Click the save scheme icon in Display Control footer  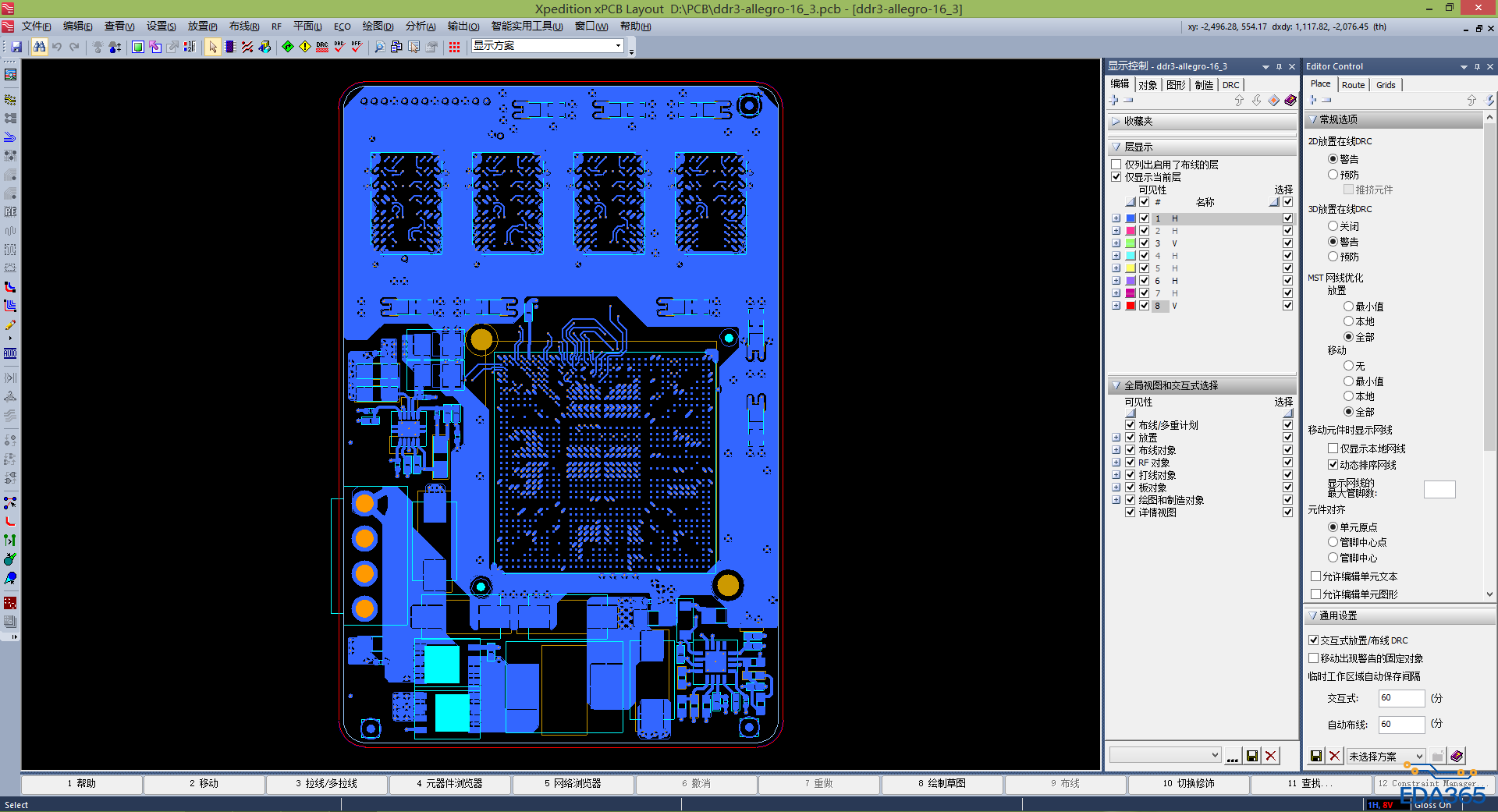(x=1252, y=756)
